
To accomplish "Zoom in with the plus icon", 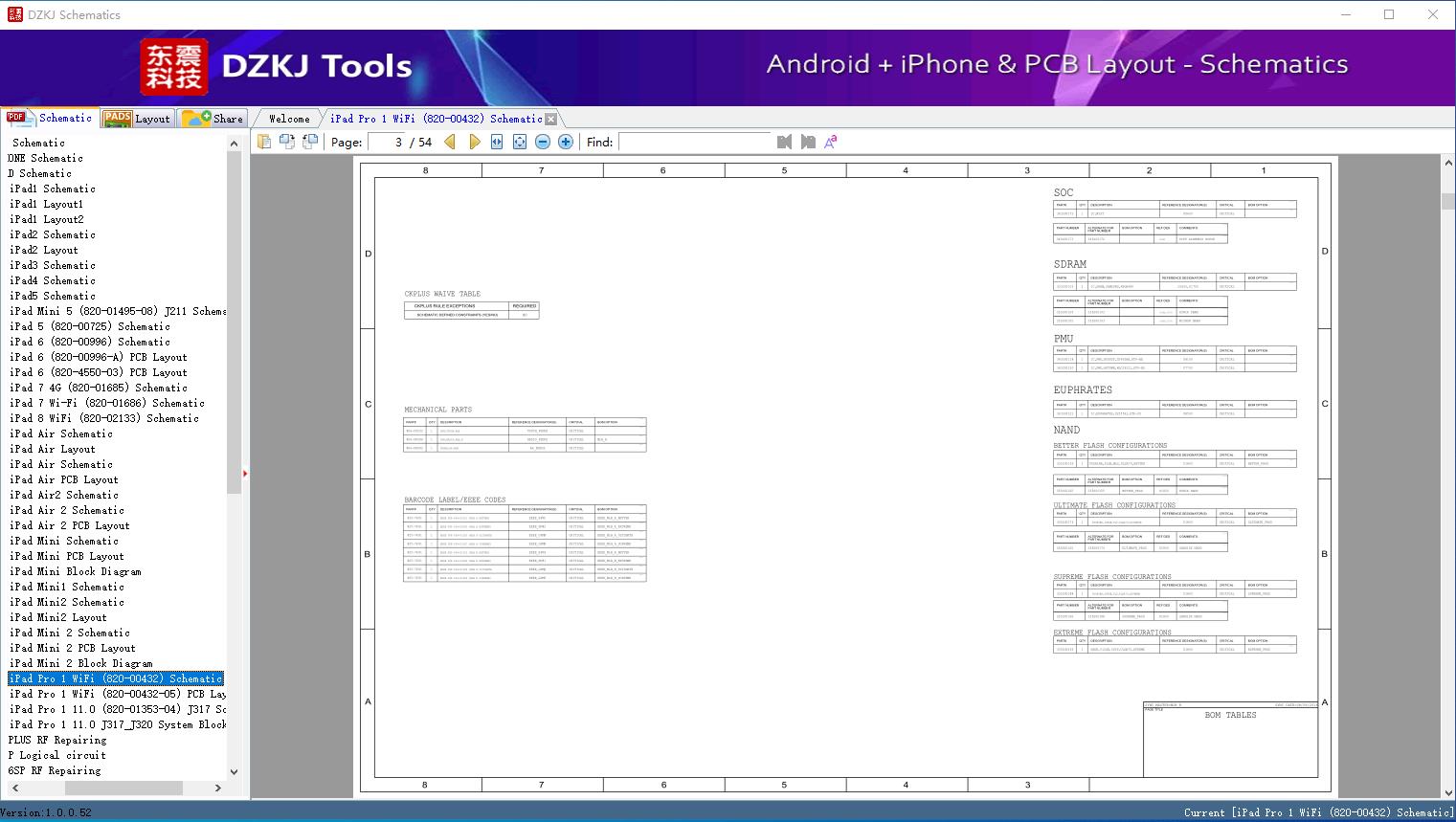I will (566, 142).
